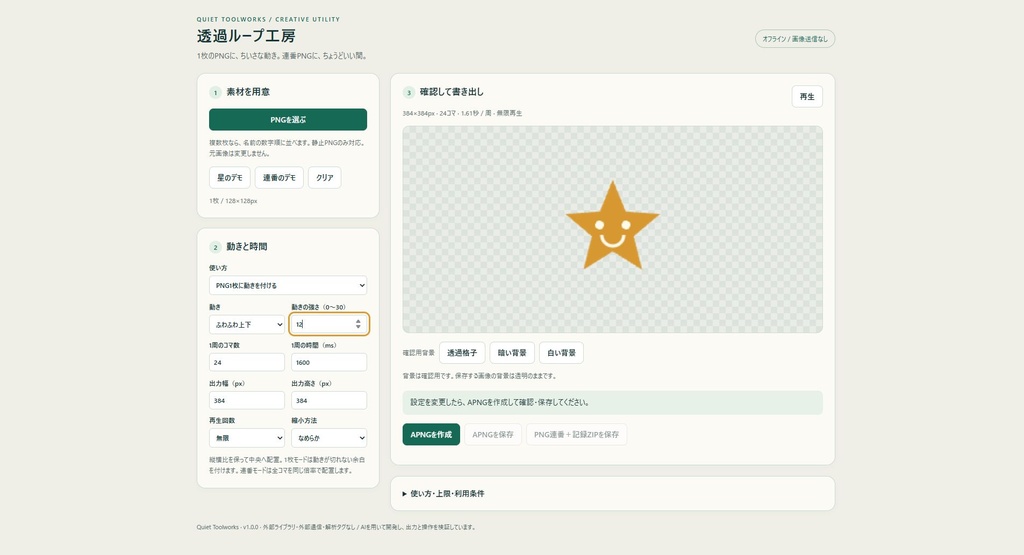Screen dimensions: 1024x555
Task: Click the APNGを作成 button
Action: 431,434
